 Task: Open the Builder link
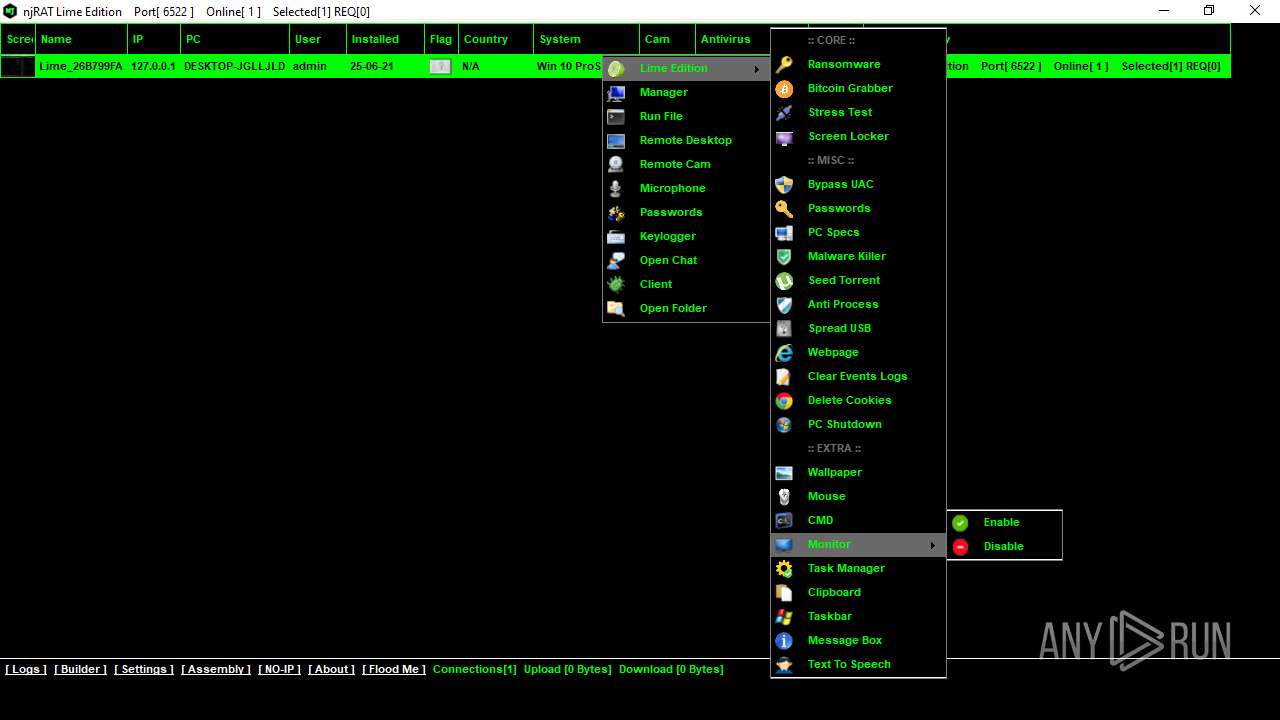click(80, 669)
